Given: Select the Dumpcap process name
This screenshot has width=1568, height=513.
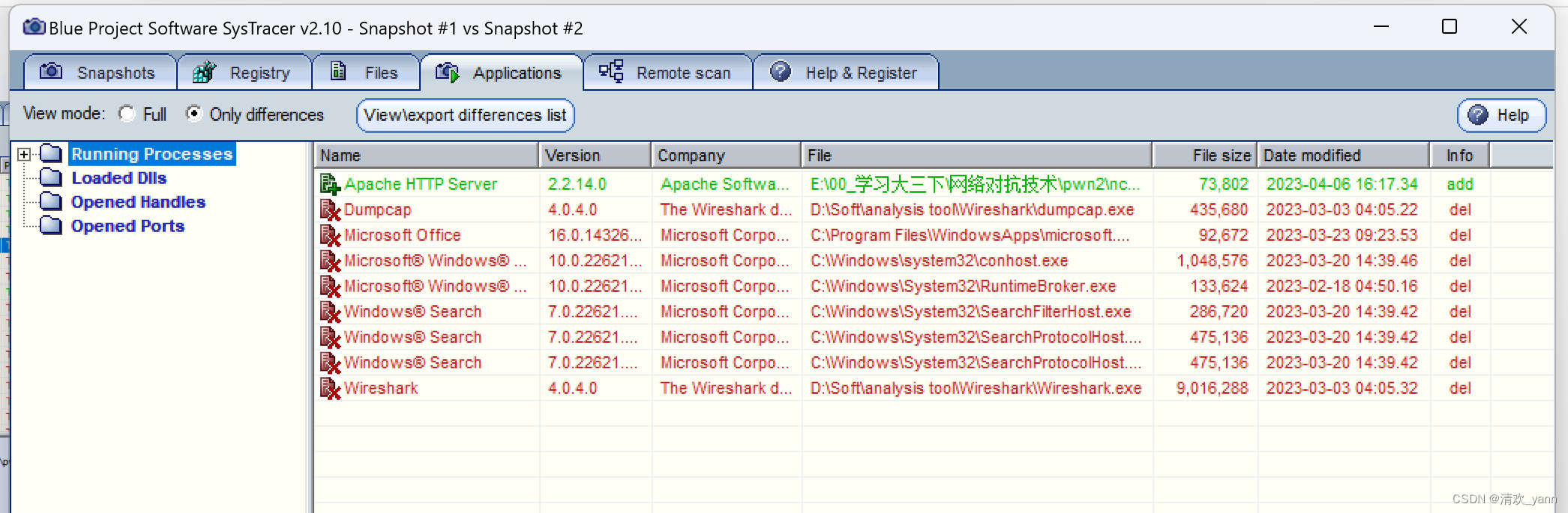Looking at the screenshot, I should tap(378, 209).
